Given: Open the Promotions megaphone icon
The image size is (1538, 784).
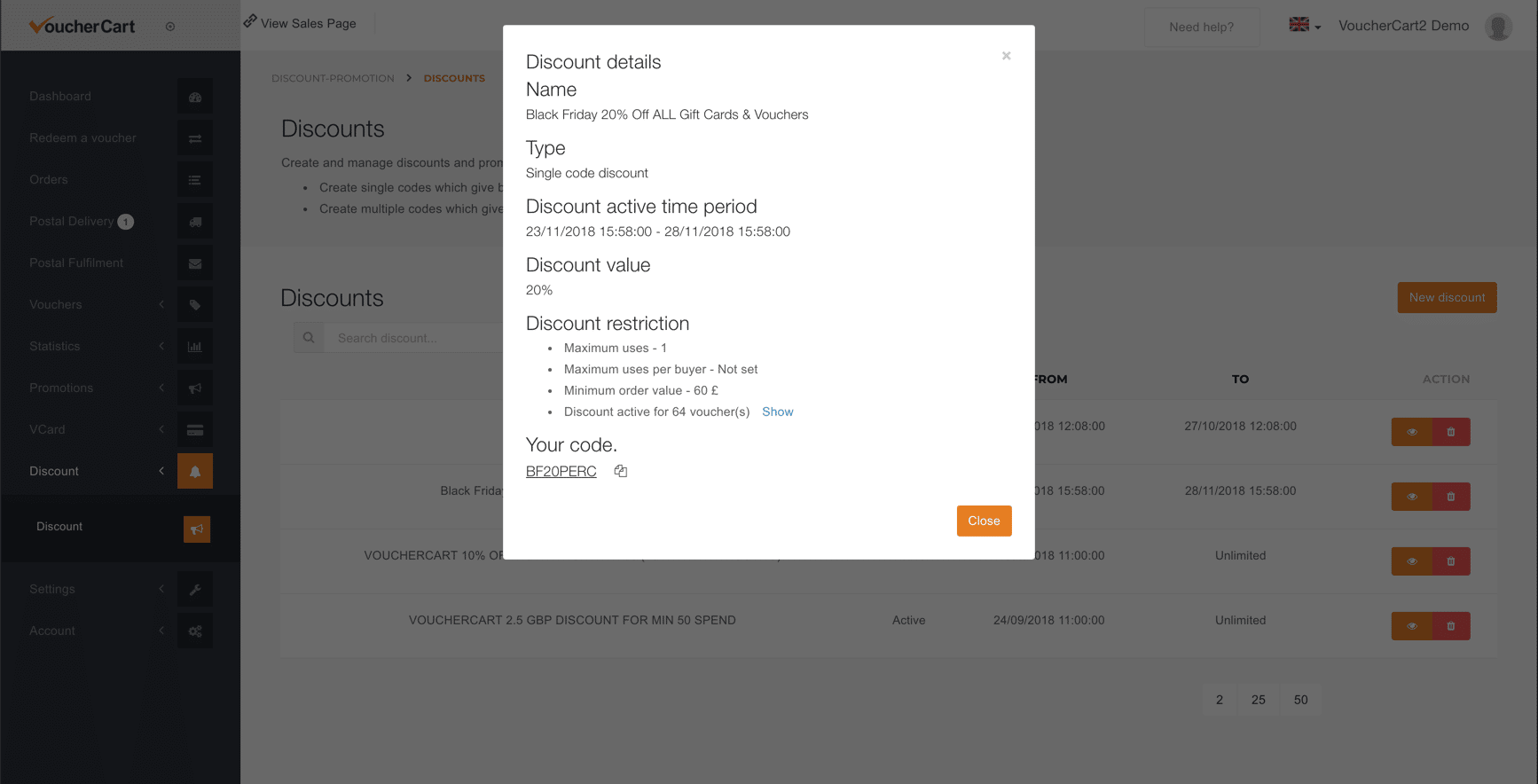Looking at the screenshot, I should (x=194, y=387).
